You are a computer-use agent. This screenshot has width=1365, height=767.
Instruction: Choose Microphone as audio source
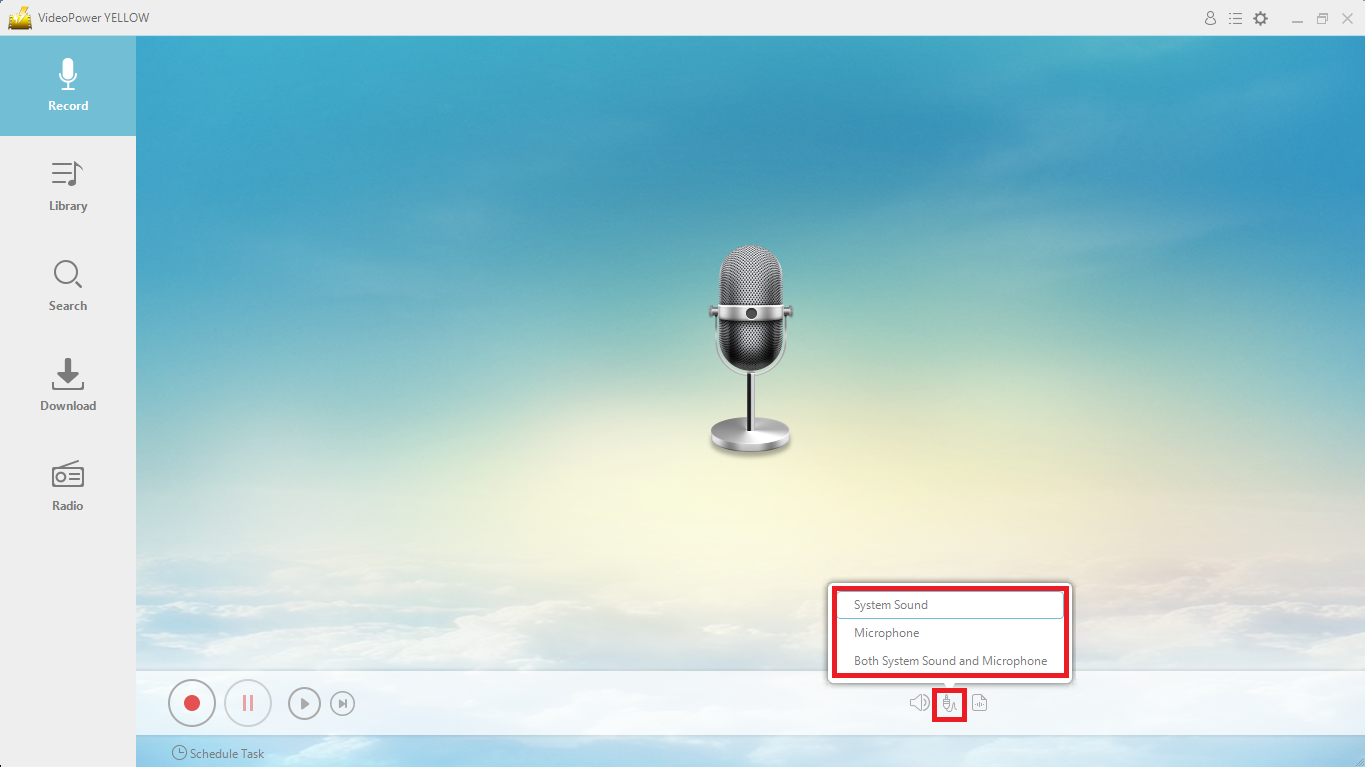(950, 633)
